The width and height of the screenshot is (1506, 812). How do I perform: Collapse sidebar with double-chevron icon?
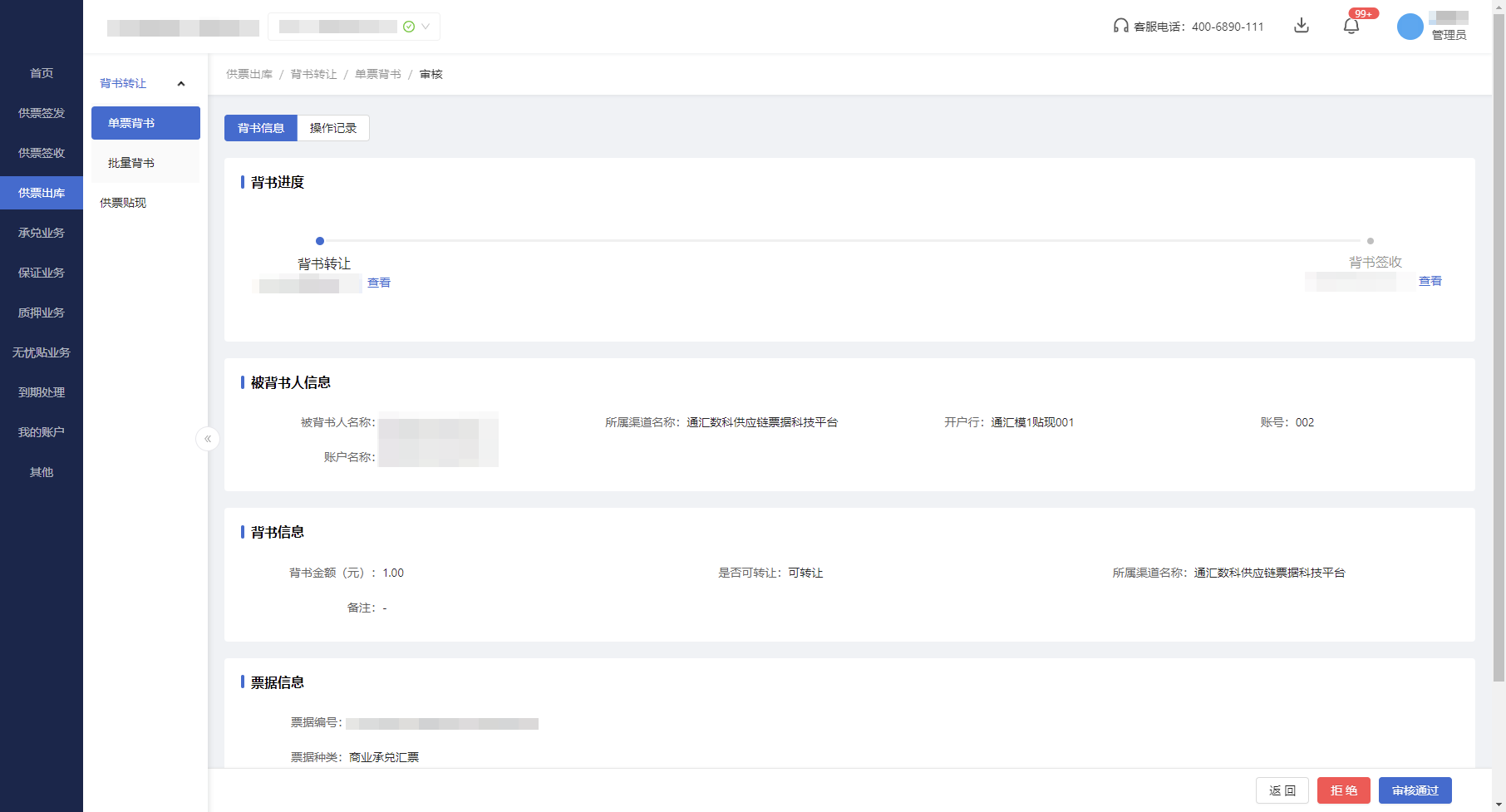(208, 439)
